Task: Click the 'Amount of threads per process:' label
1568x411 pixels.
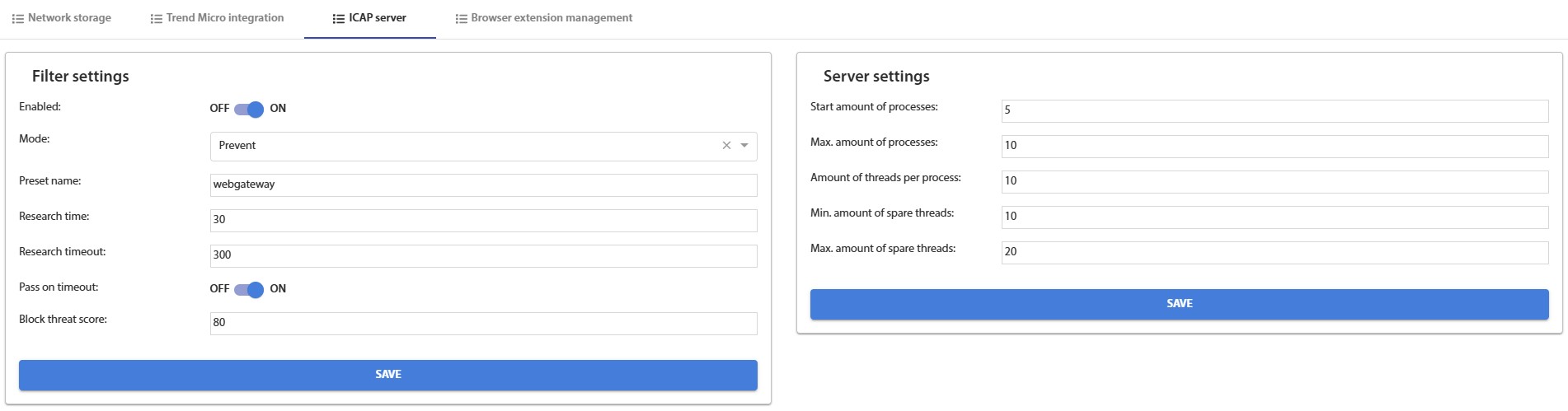Action: 885,178
